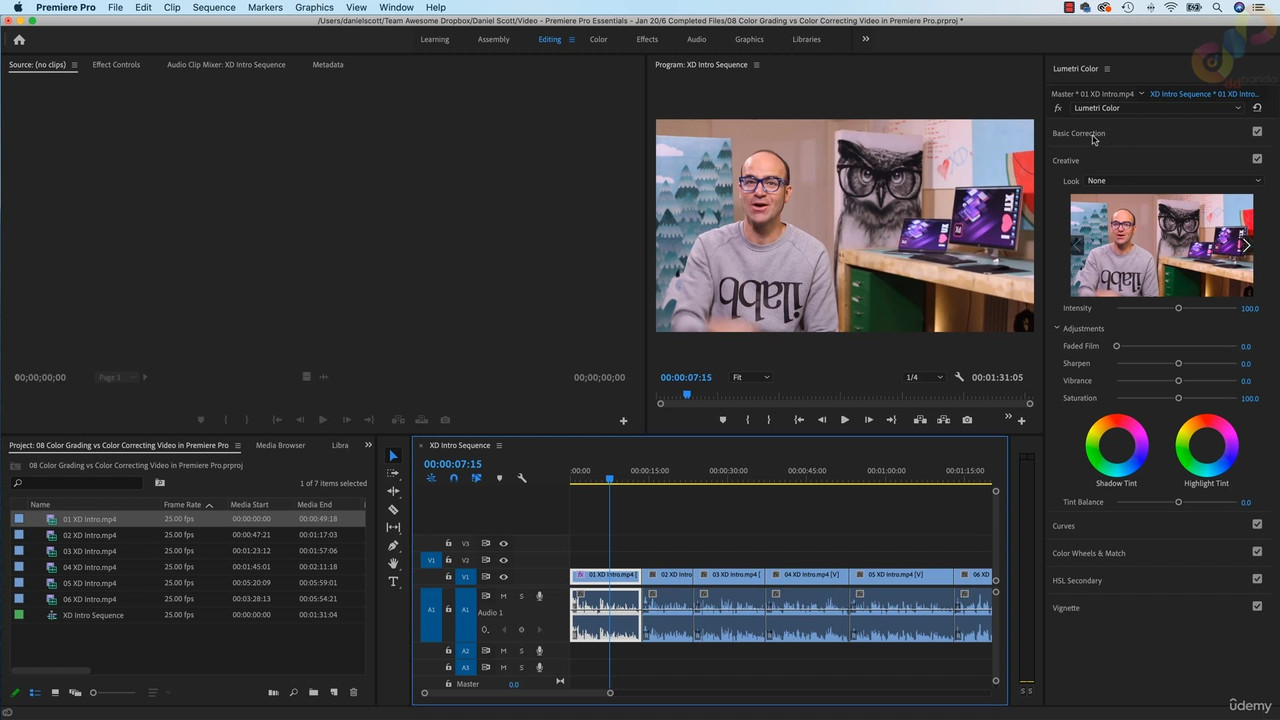1280x720 pixels.
Task: Open XD Intro Sequence timeline panel menu
Action: point(499,446)
